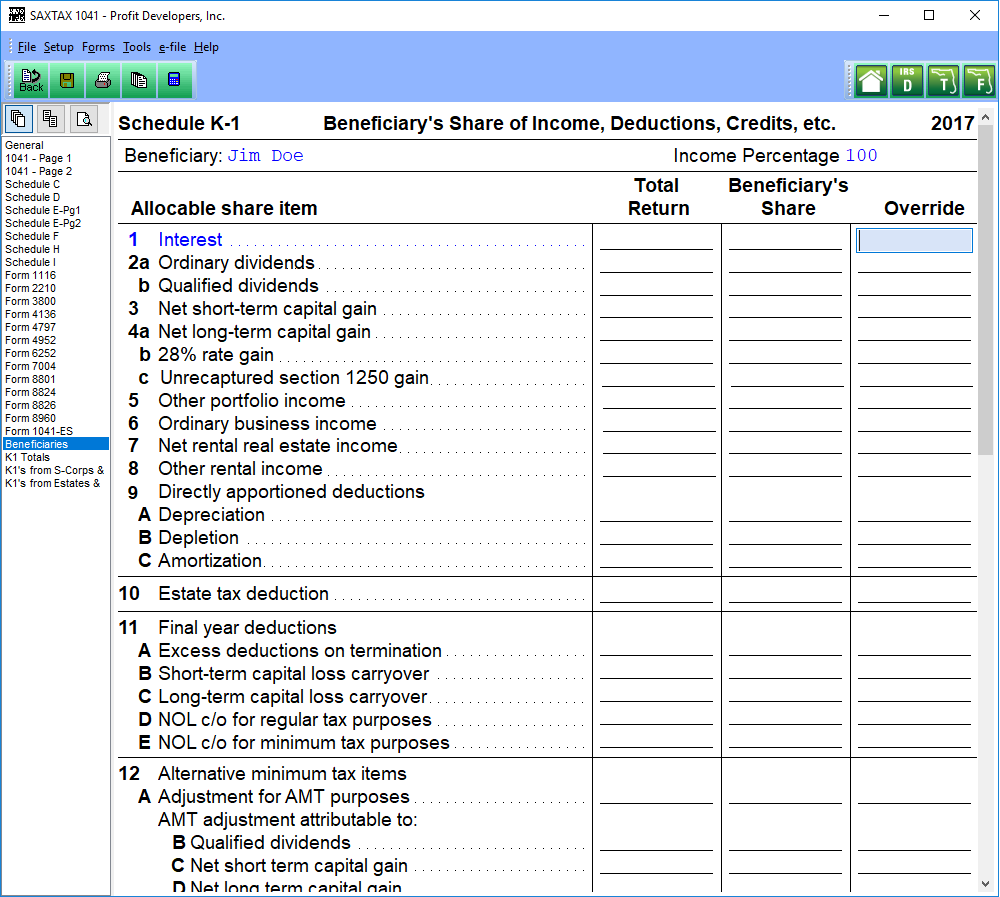This screenshot has width=1000, height=897.
Task: Click Override field for Ordinary dividends
Action: pyautogui.click(x=914, y=263)
